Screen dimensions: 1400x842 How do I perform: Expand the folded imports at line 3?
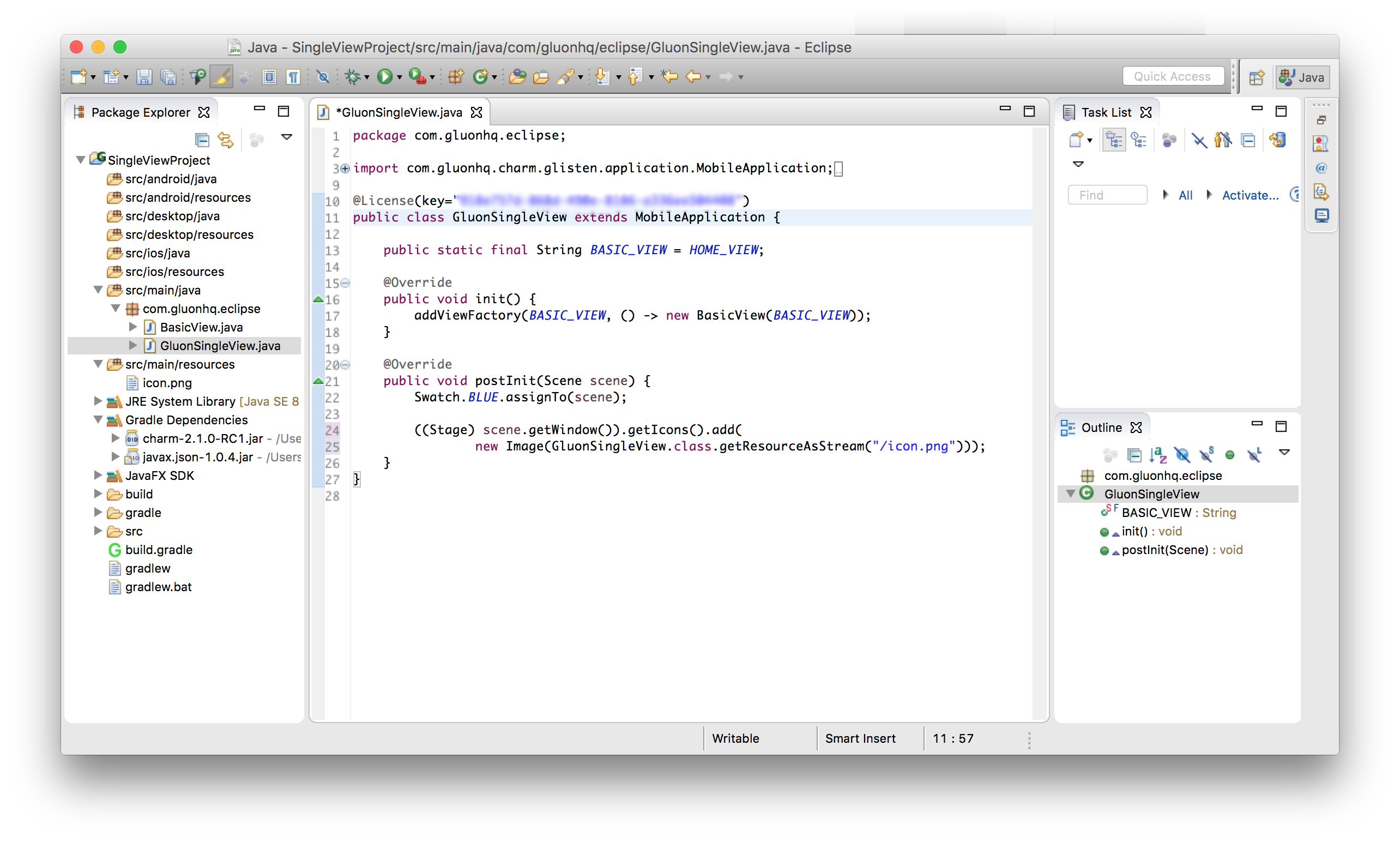345,168
